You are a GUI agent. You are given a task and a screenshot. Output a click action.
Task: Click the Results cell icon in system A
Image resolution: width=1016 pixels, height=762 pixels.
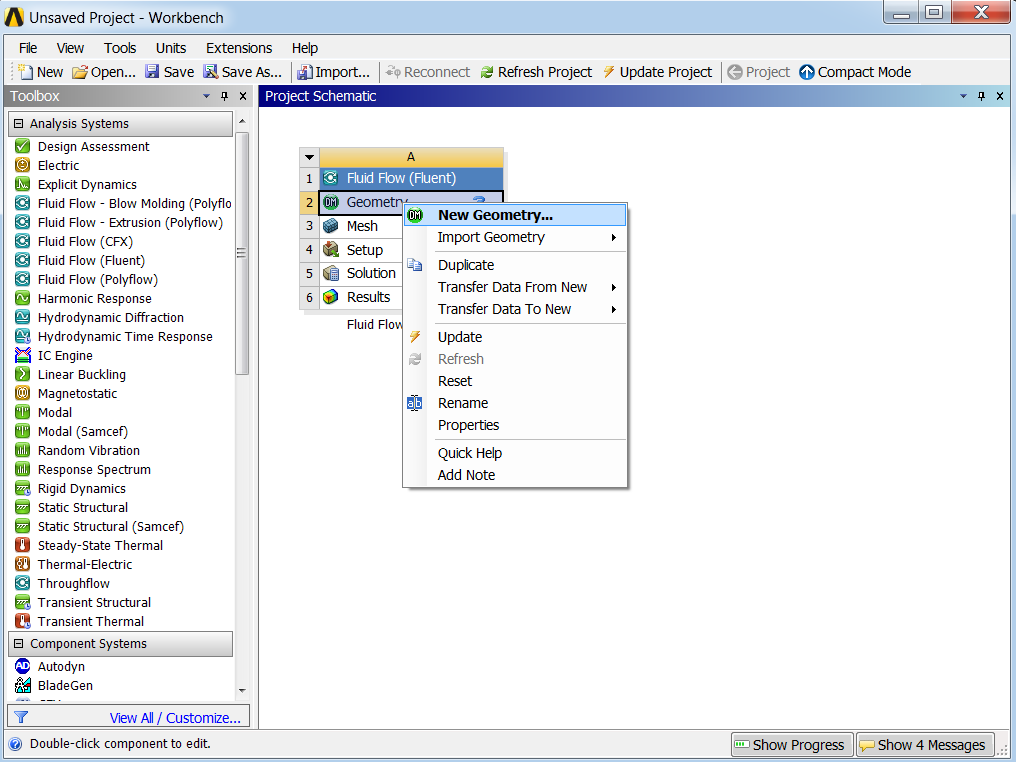click(331, 297)
